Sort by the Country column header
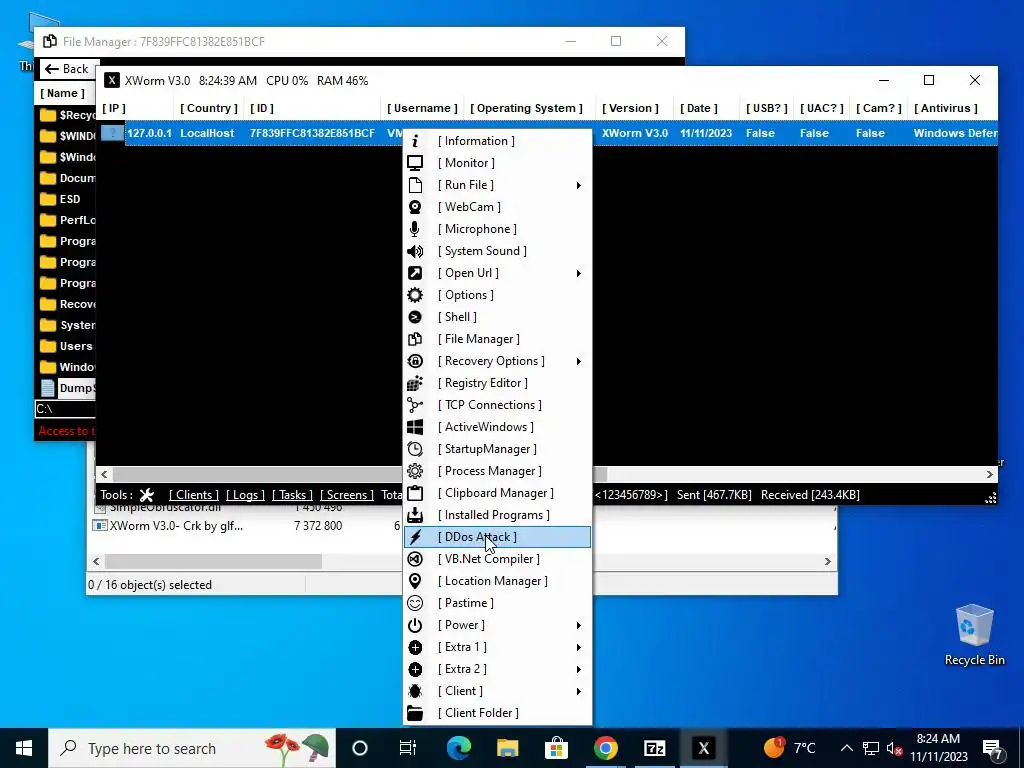This screenshot has width=1024, height=768. tap(209, 108)
